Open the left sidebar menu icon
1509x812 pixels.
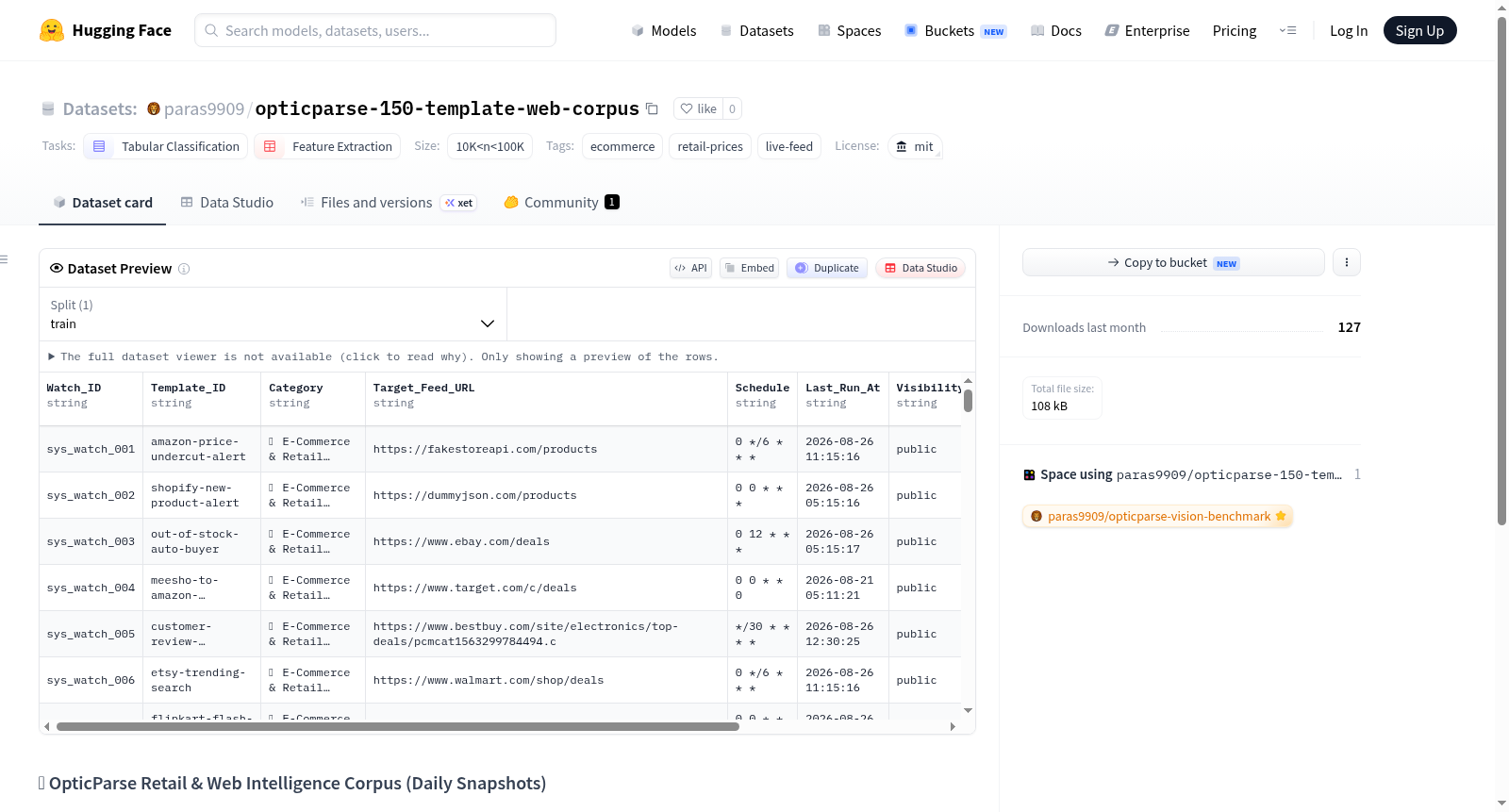coord(4,259)
